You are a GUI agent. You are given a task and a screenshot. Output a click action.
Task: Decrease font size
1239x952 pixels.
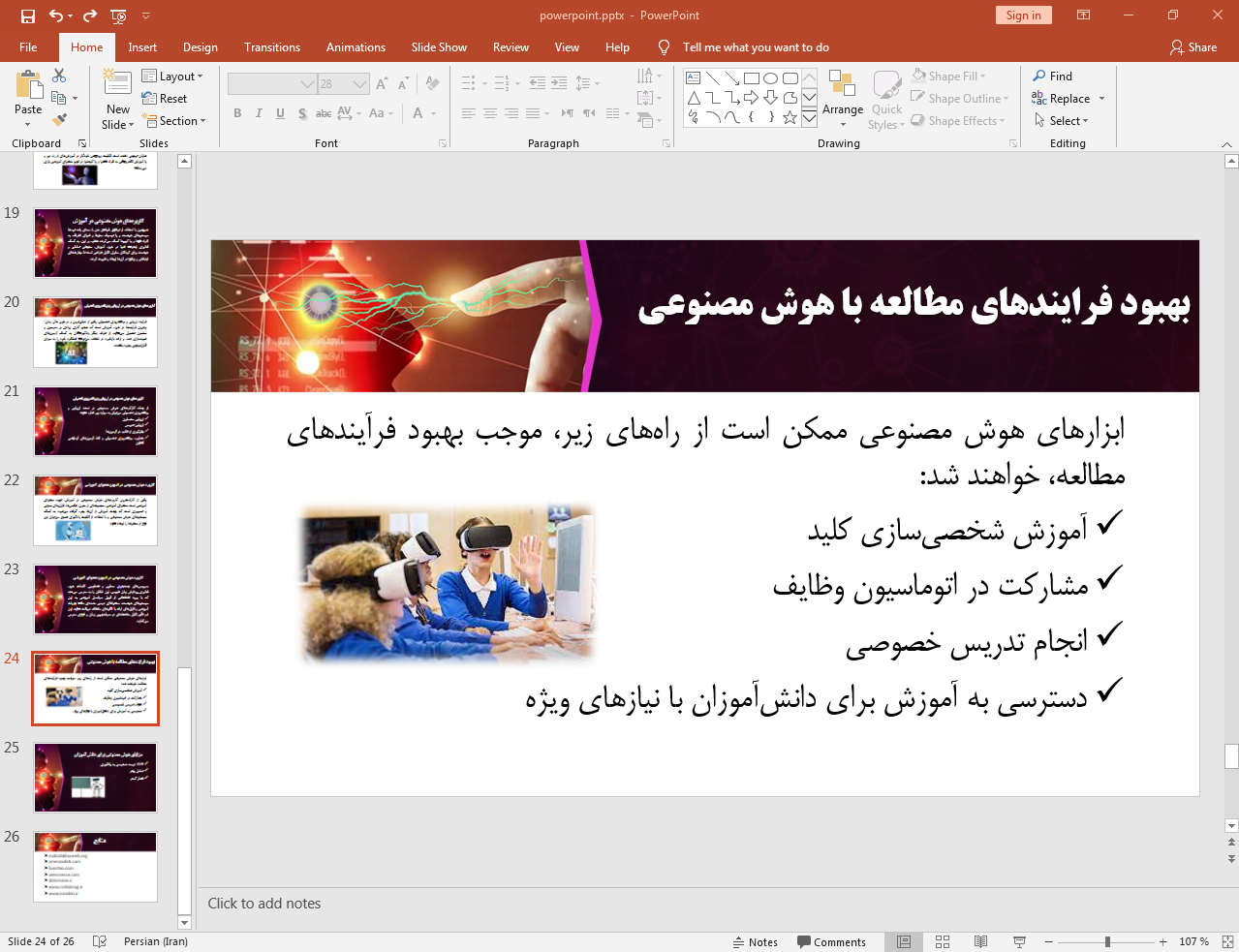coord(403,84)
